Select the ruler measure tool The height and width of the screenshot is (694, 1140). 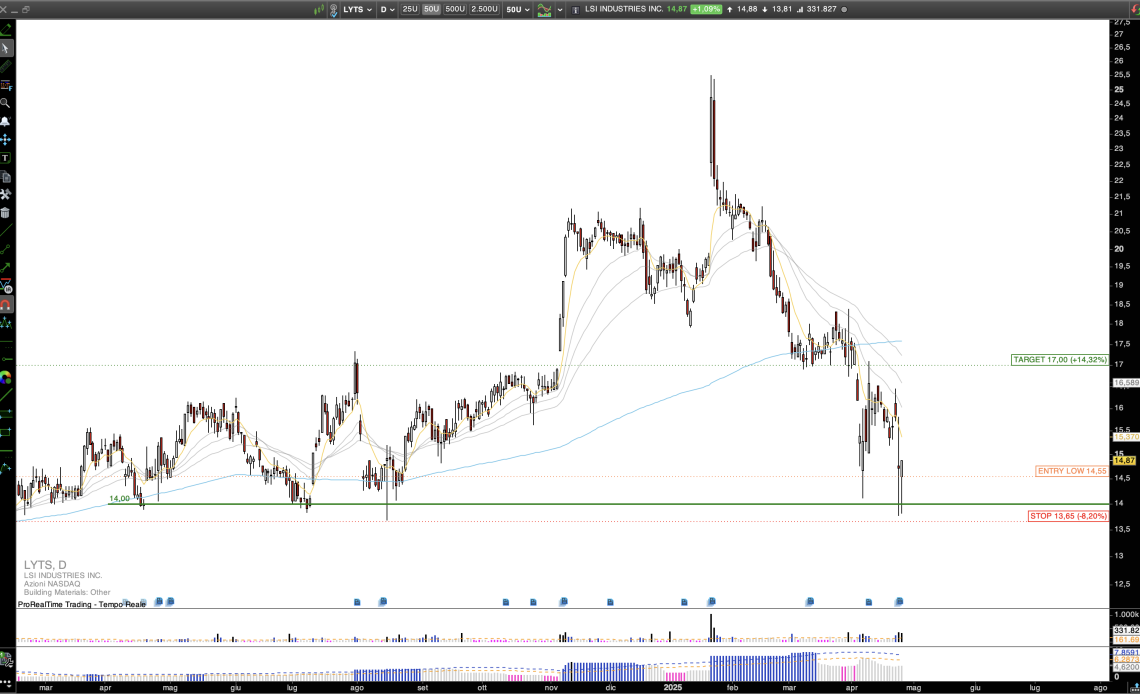(6, 66)
